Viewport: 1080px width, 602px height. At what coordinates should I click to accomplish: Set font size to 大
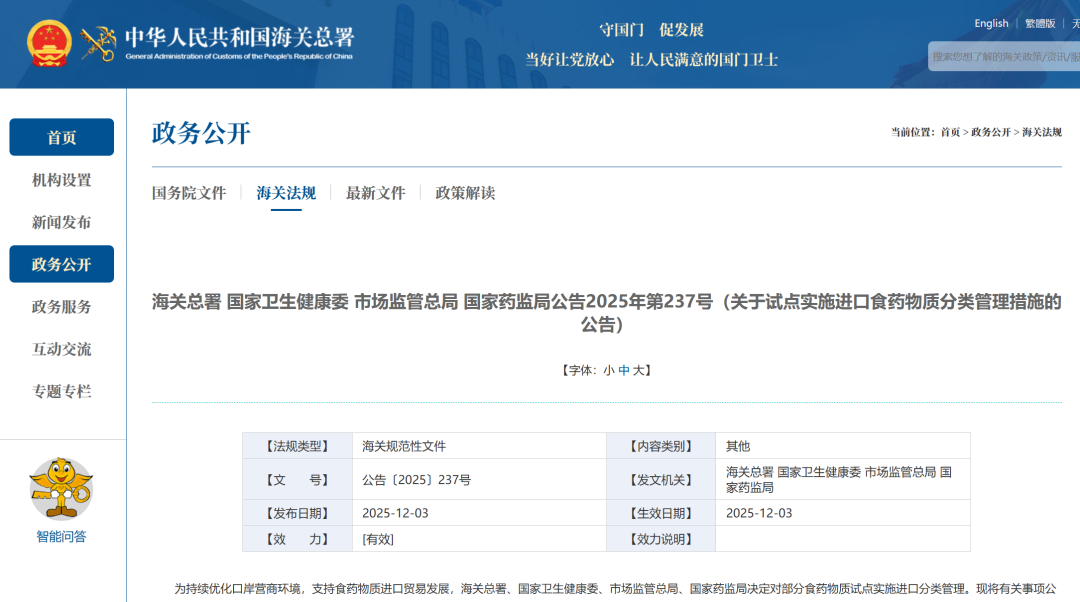(639, 370)
